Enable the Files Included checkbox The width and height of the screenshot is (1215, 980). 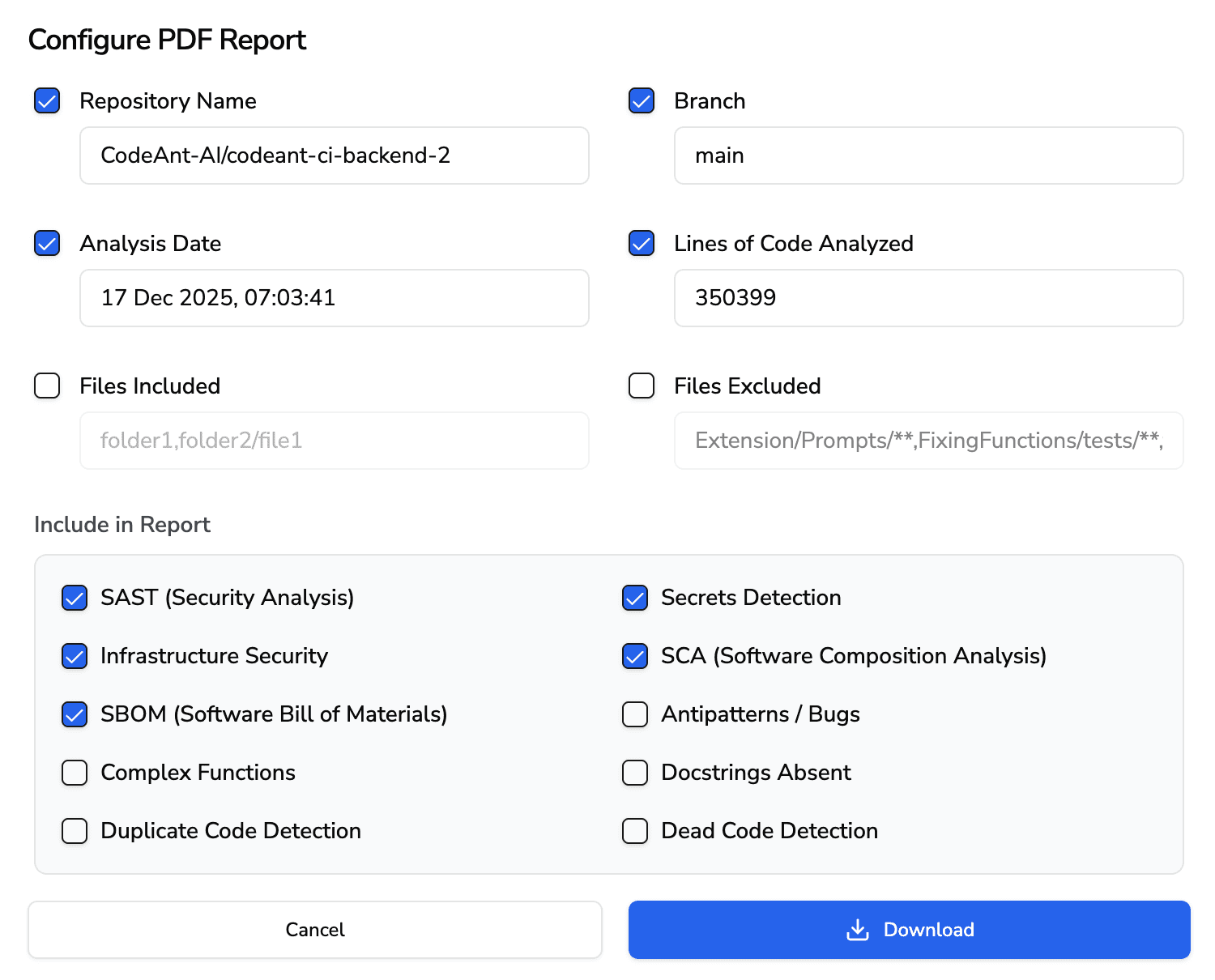(47, 386)
